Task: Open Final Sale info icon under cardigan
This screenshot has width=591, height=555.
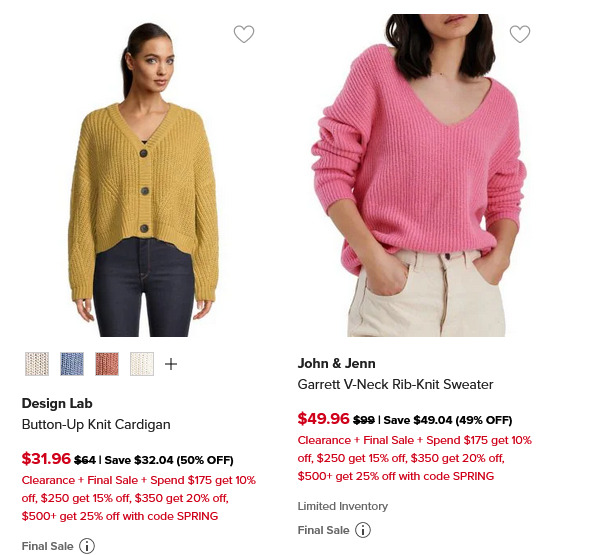Action: (87, 546)
